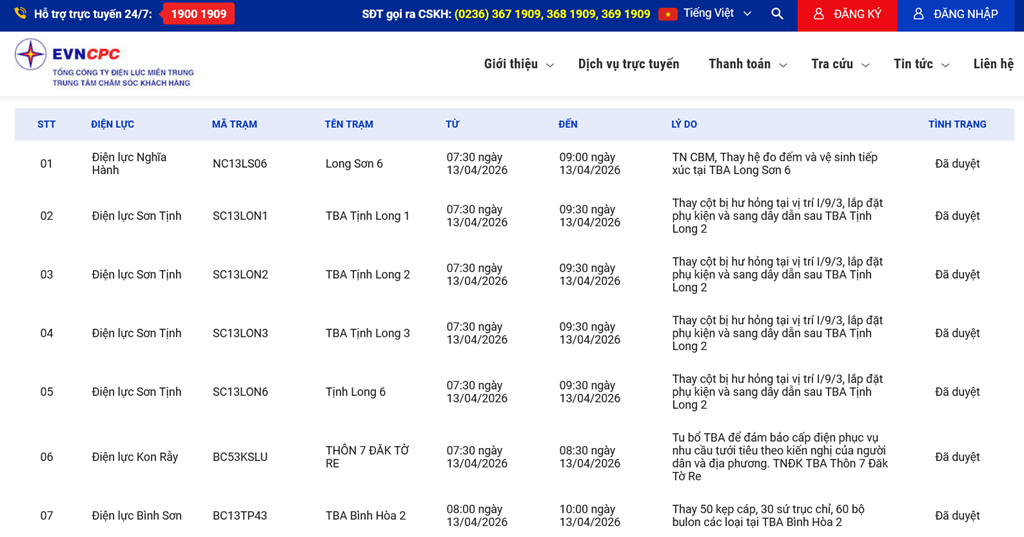Image resolution: width=1024 pixels, height=537 pixels.
Task: Expand the Tin tức menu
Action: (920, 64)
